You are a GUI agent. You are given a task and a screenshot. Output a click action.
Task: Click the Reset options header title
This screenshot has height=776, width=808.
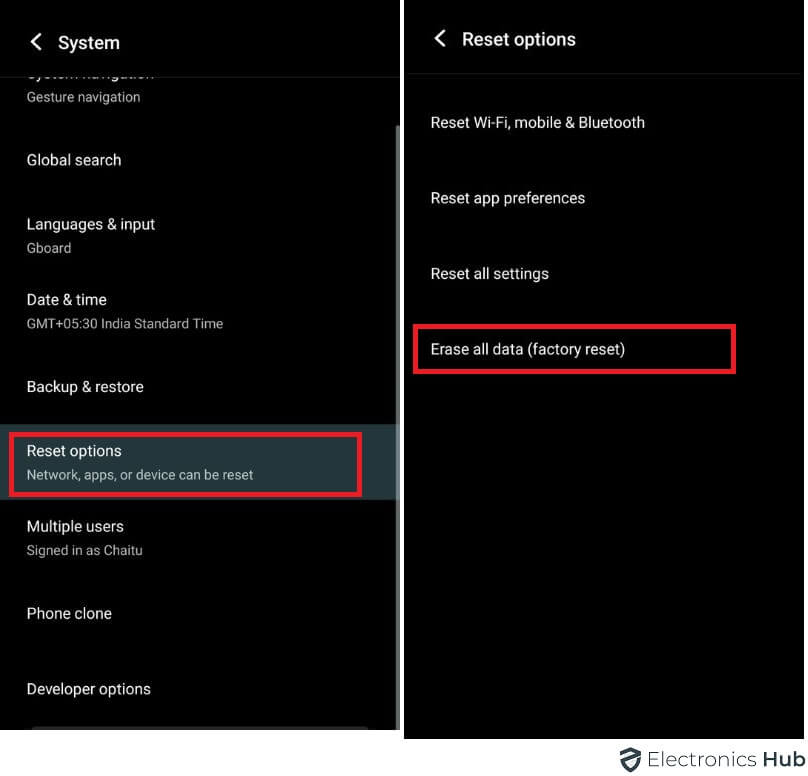(519, 39)
